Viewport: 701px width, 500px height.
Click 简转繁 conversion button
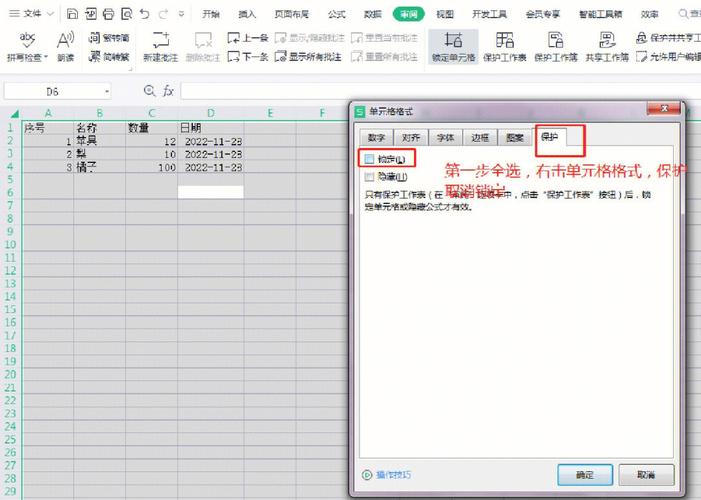pyautogui.click(x=109, y=57)
